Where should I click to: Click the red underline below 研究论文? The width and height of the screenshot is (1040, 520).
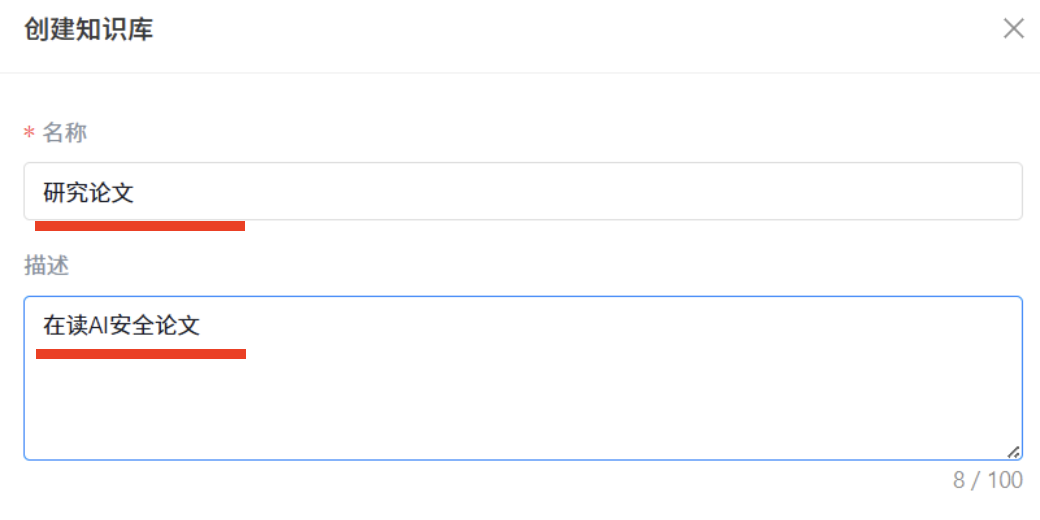140,226
